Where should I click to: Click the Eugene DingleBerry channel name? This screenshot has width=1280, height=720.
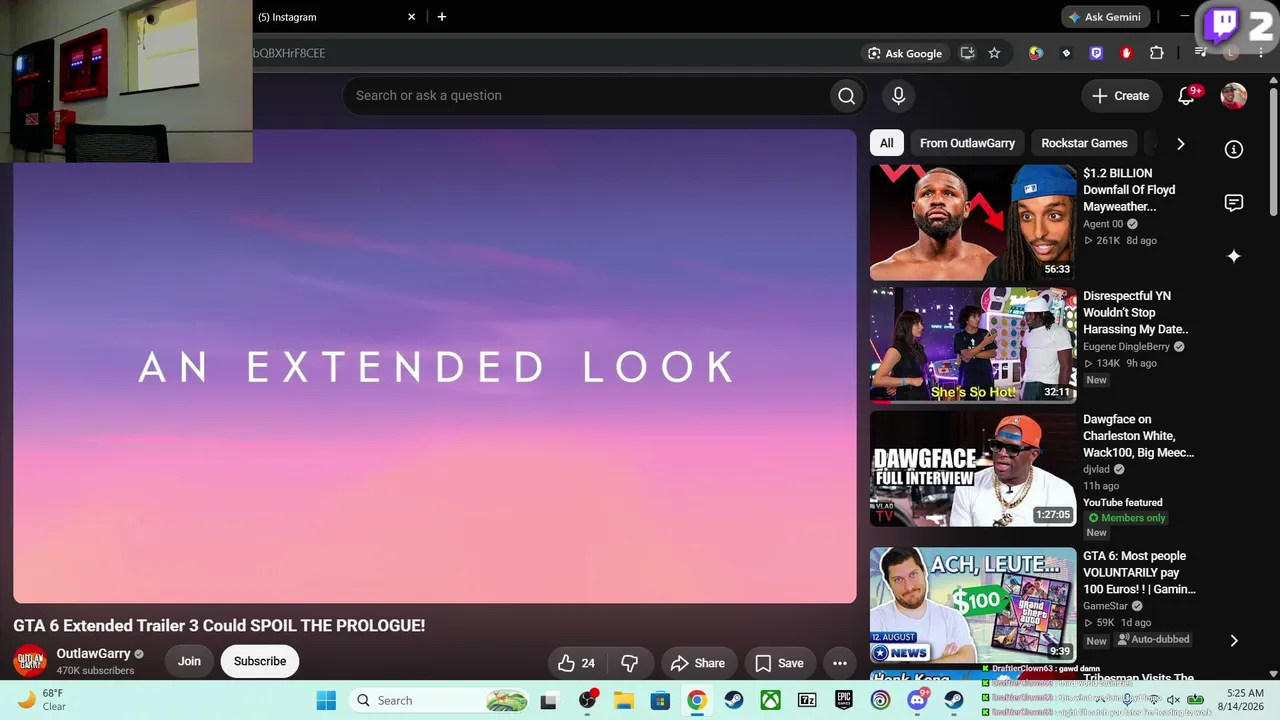1126,347
